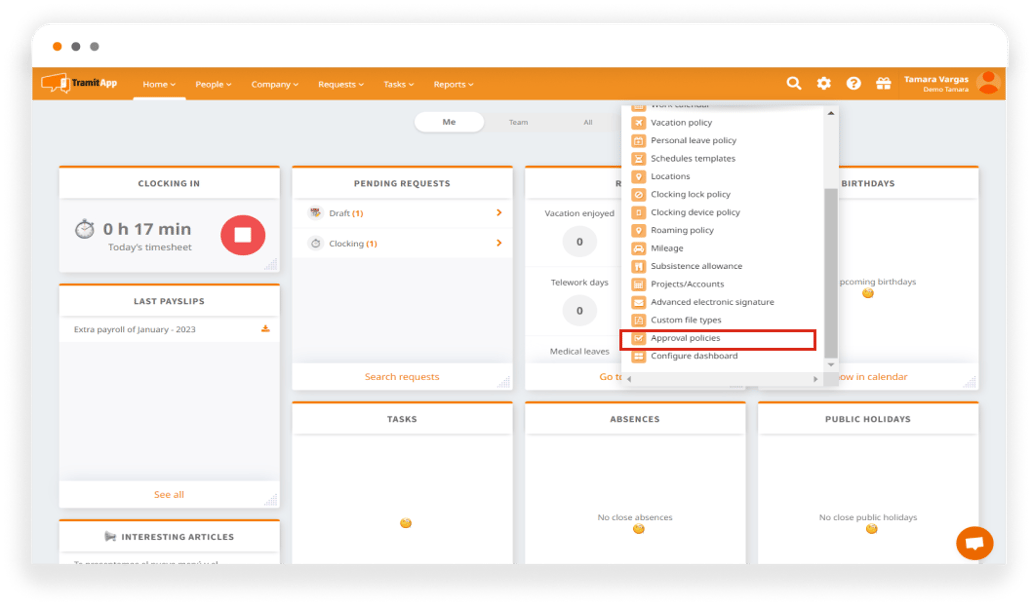The image size is (1032, 606).
Task: Click the menu scrollbar down arrow
Action: (x=830, y=364)
